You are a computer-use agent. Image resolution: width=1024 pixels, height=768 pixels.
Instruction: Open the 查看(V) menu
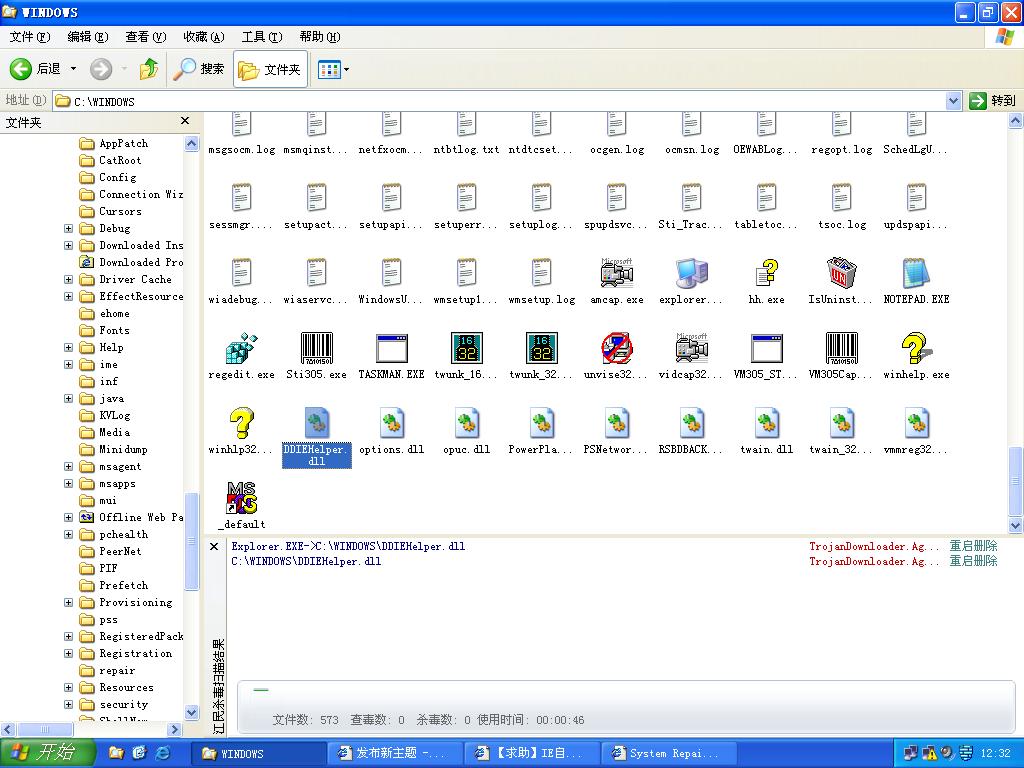pos(145,37)
